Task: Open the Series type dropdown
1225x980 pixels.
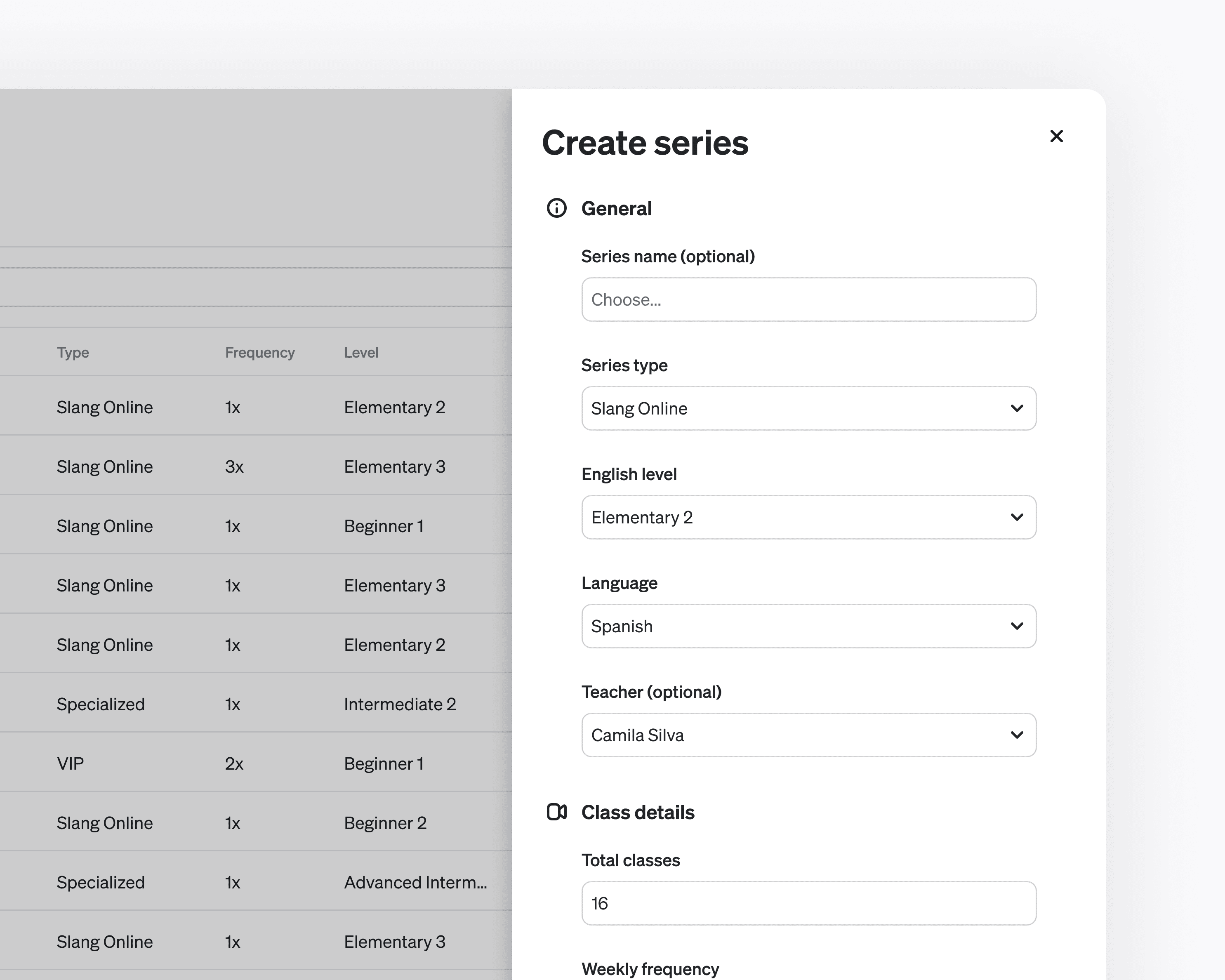Action: pos(808,408)
